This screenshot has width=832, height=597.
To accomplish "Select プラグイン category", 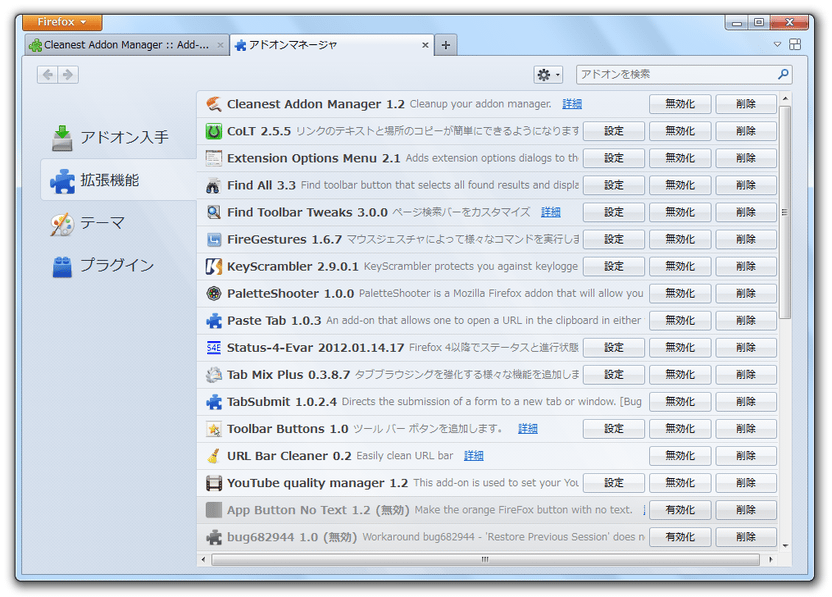I will [x=119, y=265].
